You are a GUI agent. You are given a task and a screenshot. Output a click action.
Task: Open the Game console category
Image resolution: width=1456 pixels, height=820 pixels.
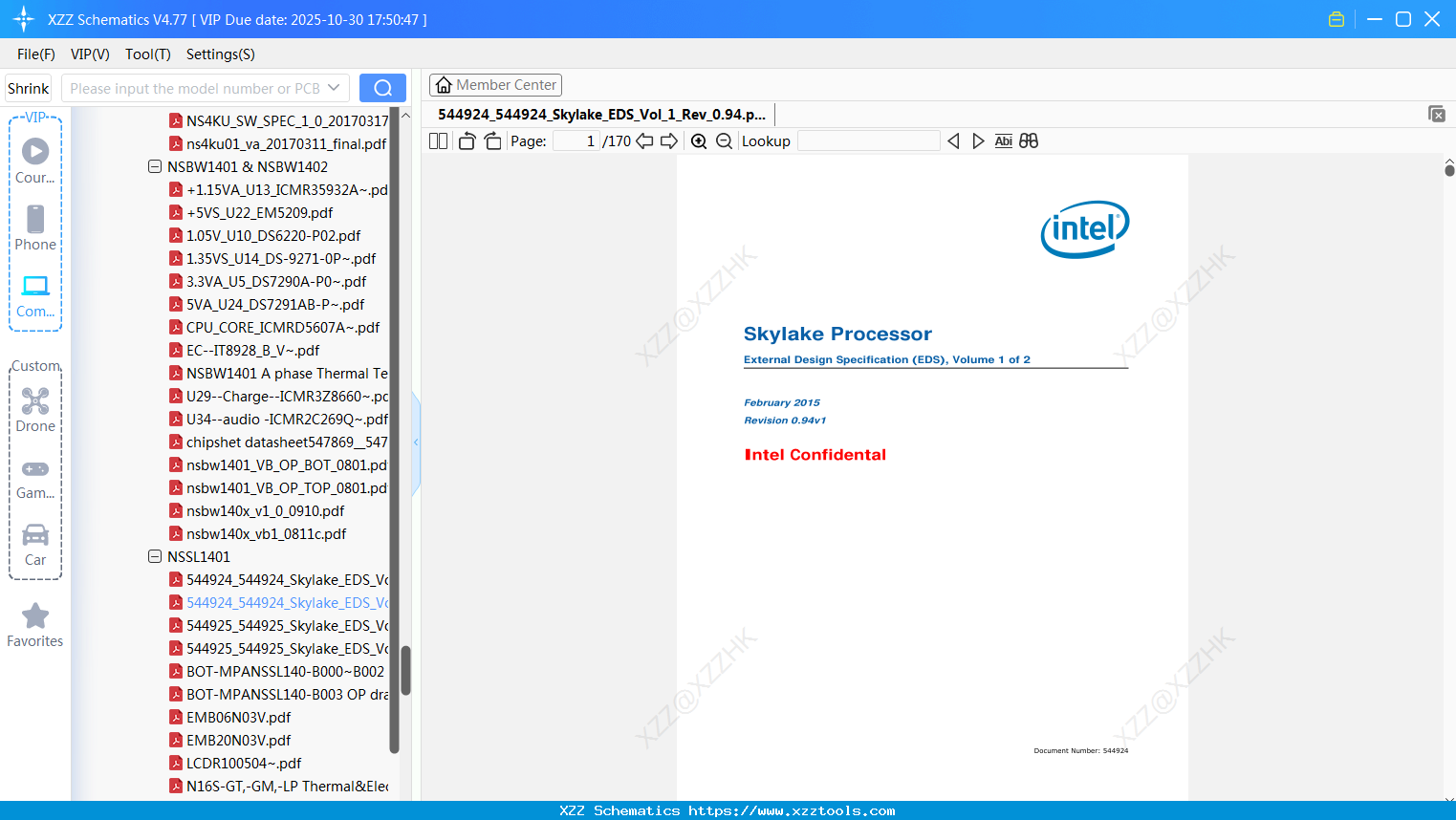(x=35, y=478)
